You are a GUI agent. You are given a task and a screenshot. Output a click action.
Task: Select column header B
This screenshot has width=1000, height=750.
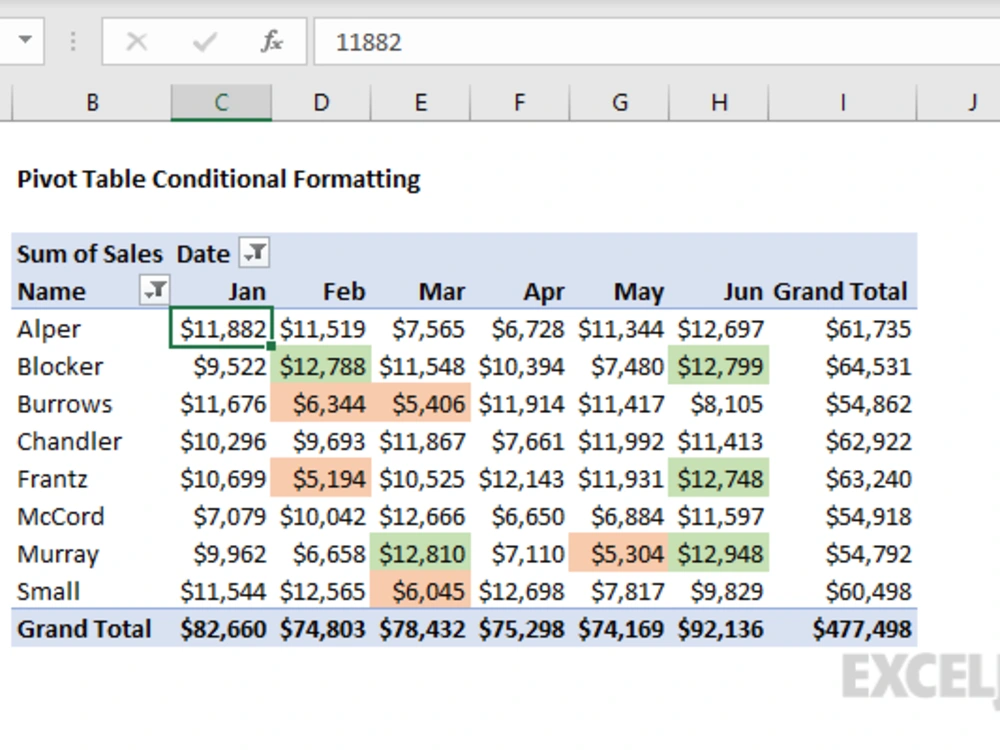[x=92, y=102]
